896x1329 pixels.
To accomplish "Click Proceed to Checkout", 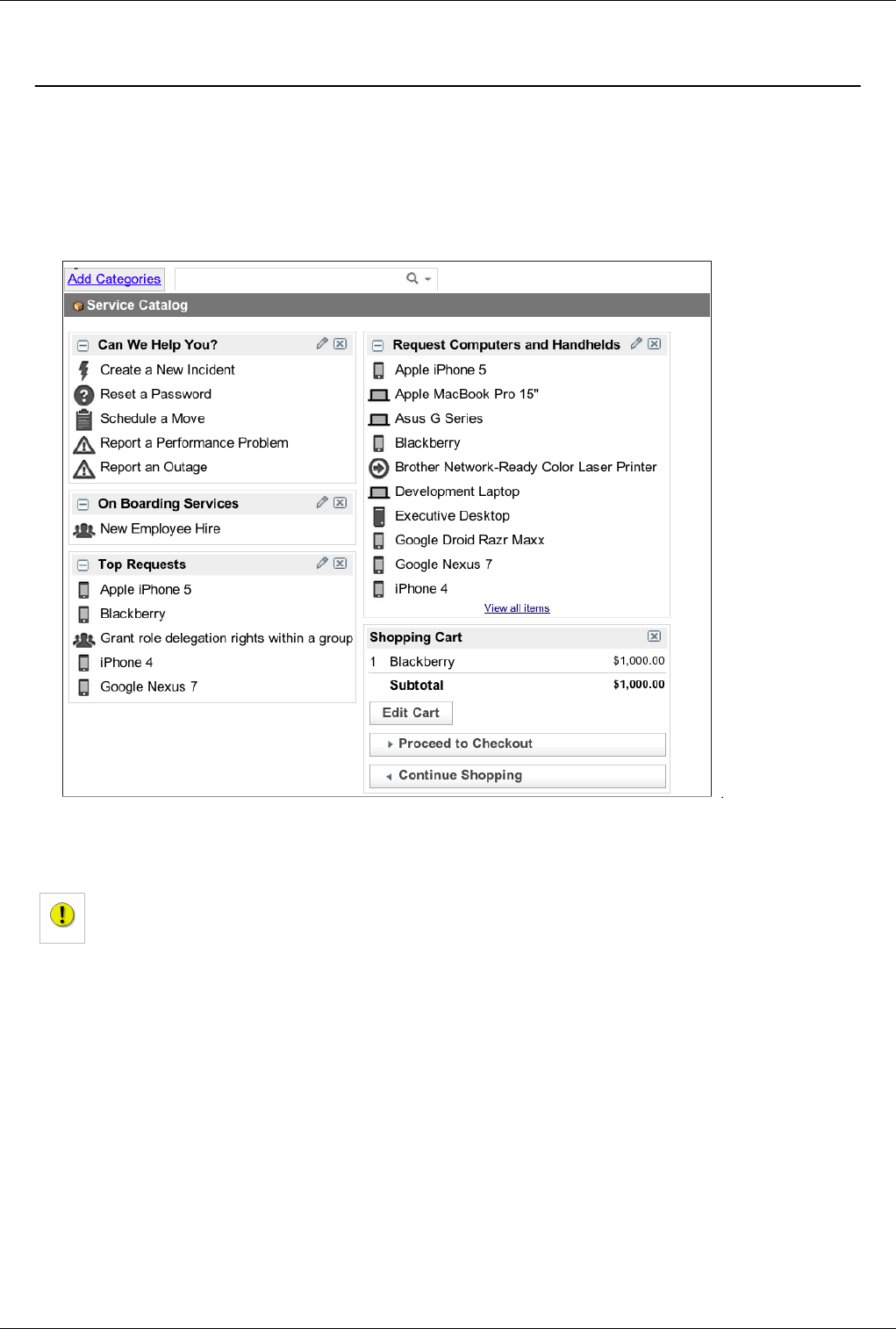I will (x=518, y=744).
